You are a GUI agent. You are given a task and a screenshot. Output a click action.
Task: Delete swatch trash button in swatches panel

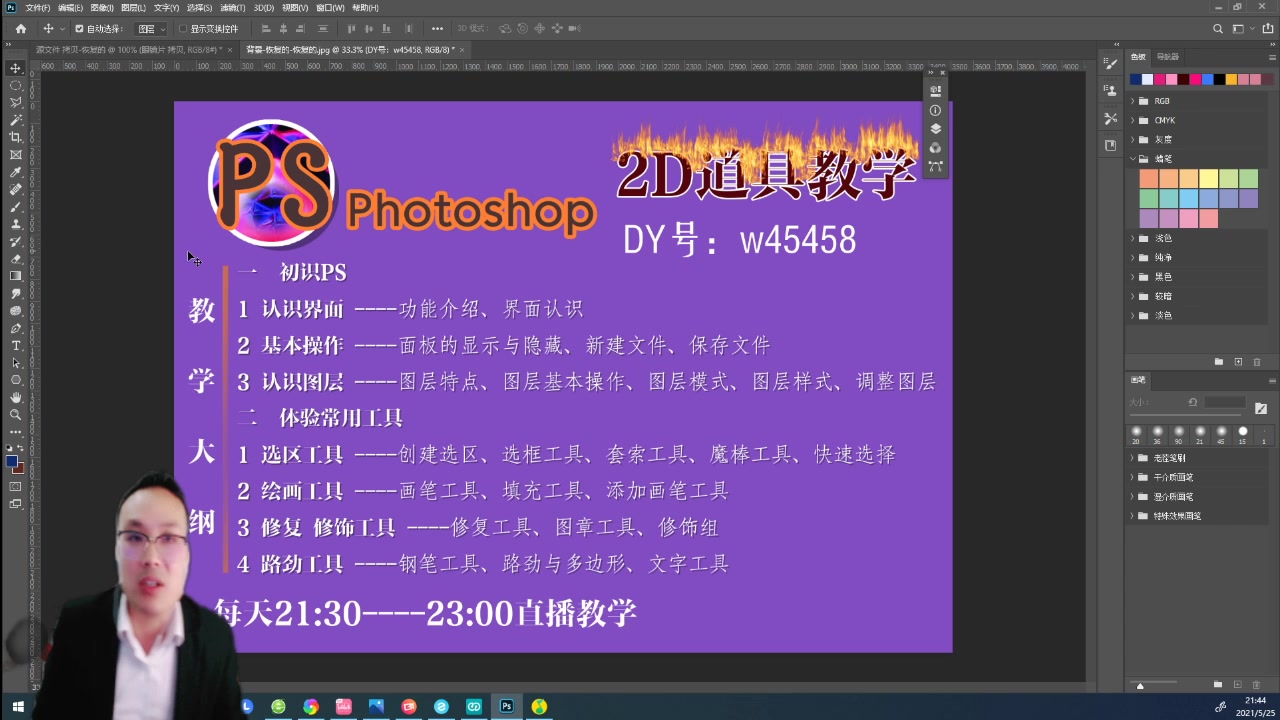pos(1257,361)
